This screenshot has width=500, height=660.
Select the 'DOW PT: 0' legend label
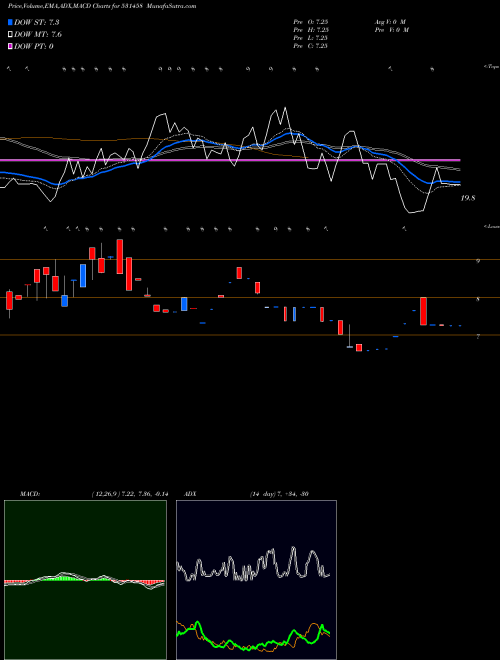coord(34,46)
